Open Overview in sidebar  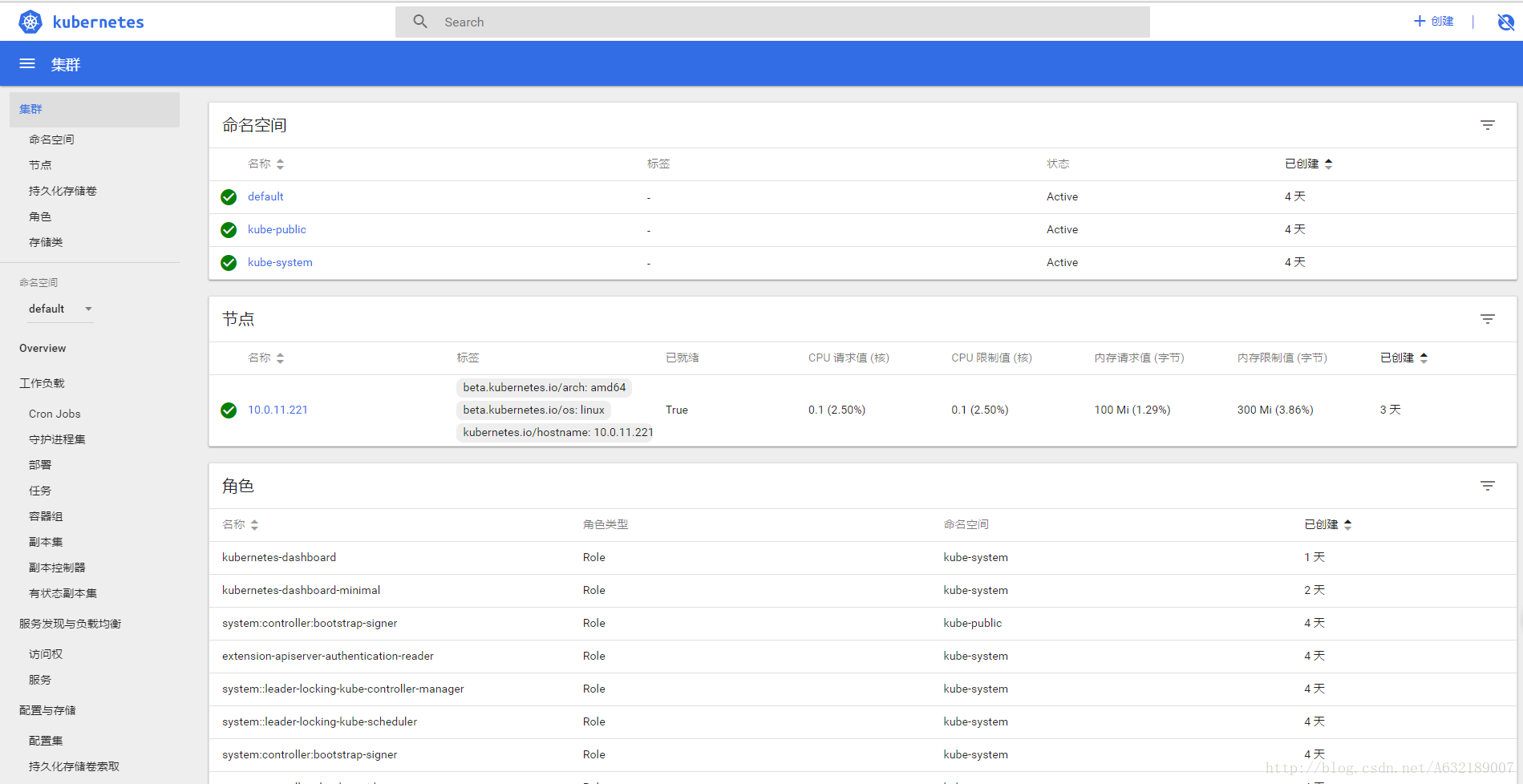[x=43, y=348]
